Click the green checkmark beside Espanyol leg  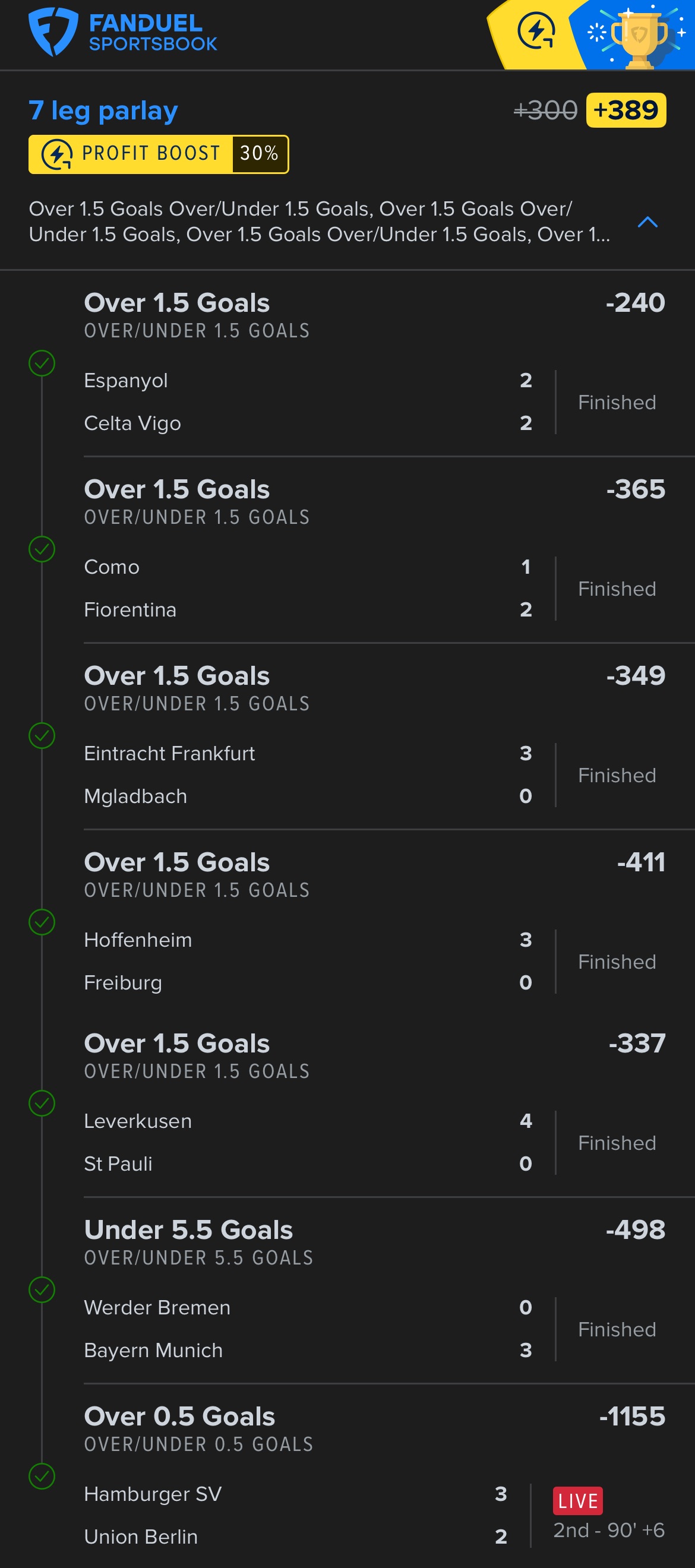42,363
